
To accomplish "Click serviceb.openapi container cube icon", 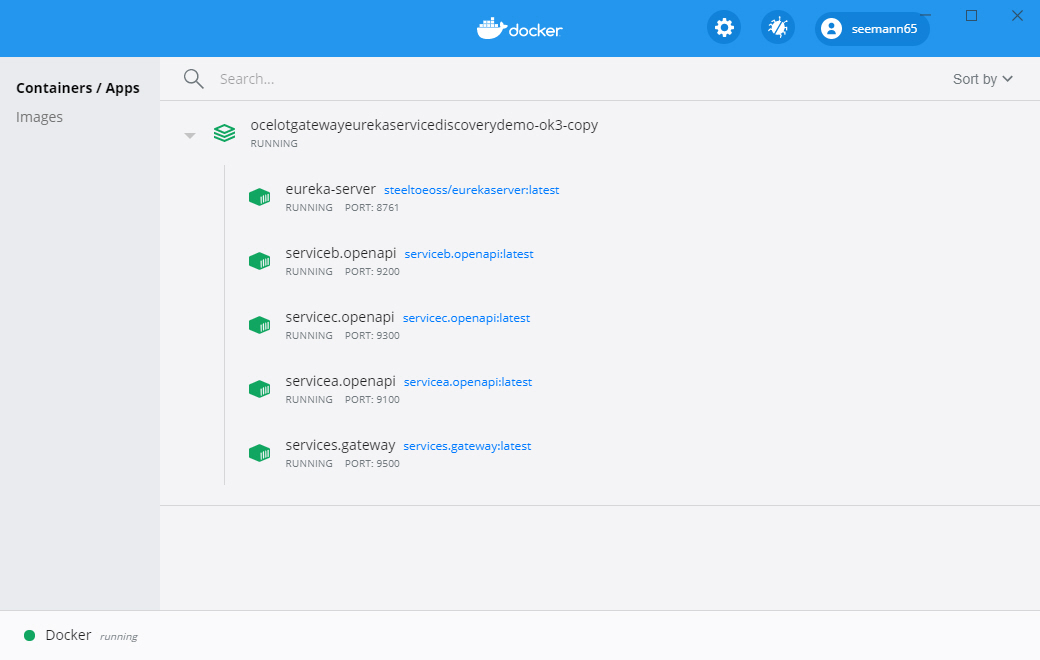I will click(x=259, y=261).
